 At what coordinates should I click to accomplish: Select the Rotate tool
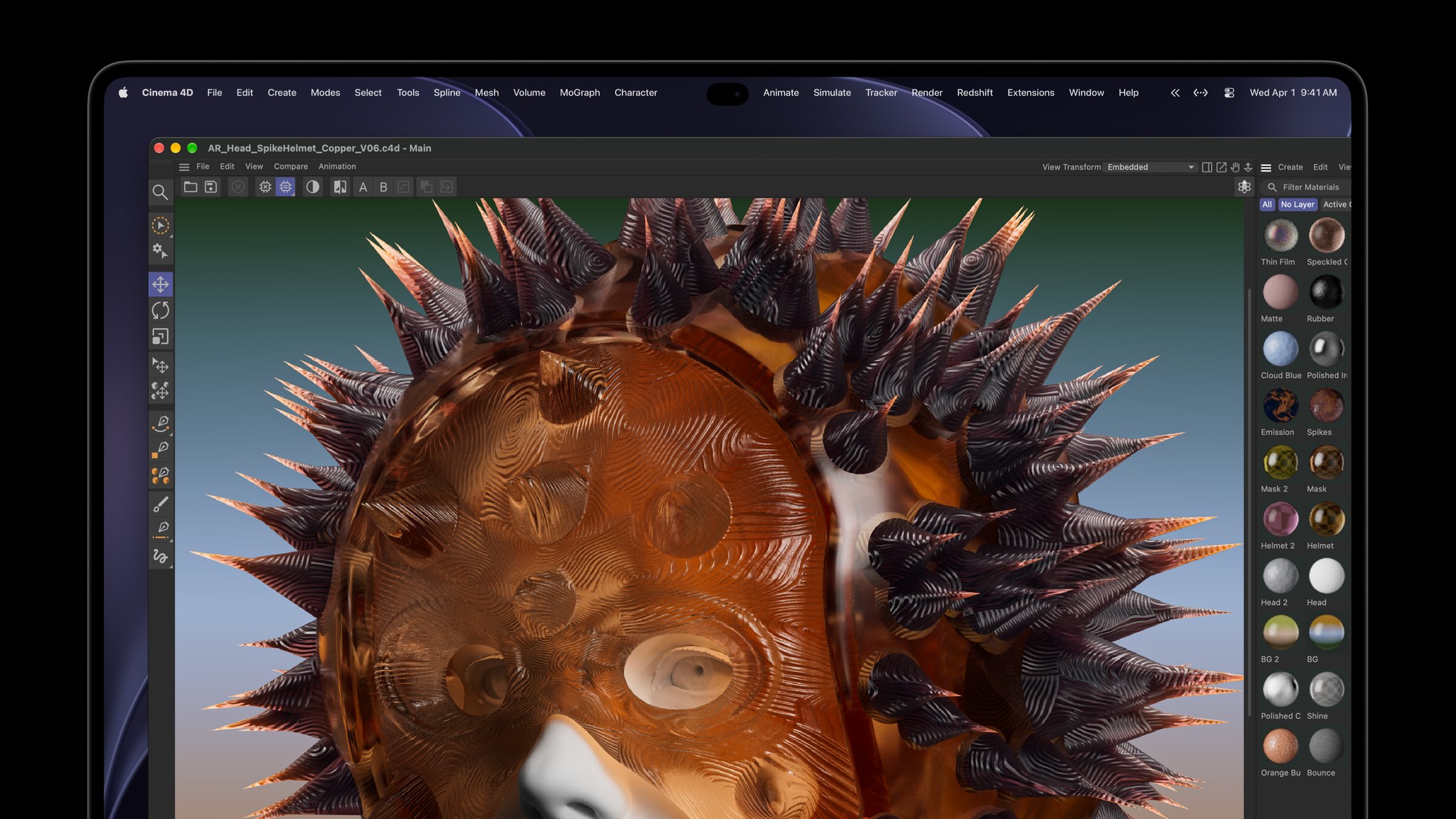coord(160,310)
